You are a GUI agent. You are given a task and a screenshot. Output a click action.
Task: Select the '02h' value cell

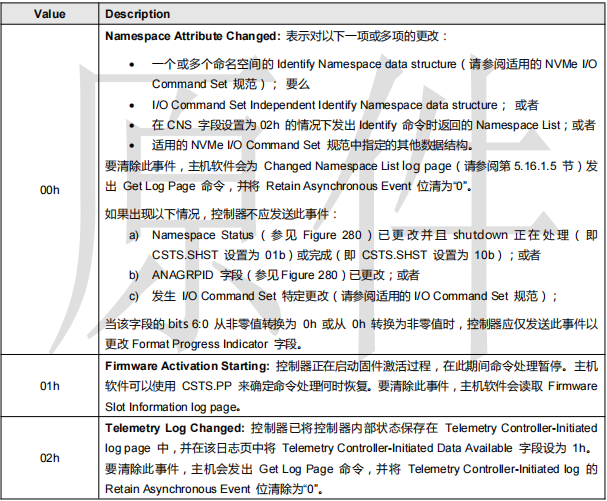50,458
